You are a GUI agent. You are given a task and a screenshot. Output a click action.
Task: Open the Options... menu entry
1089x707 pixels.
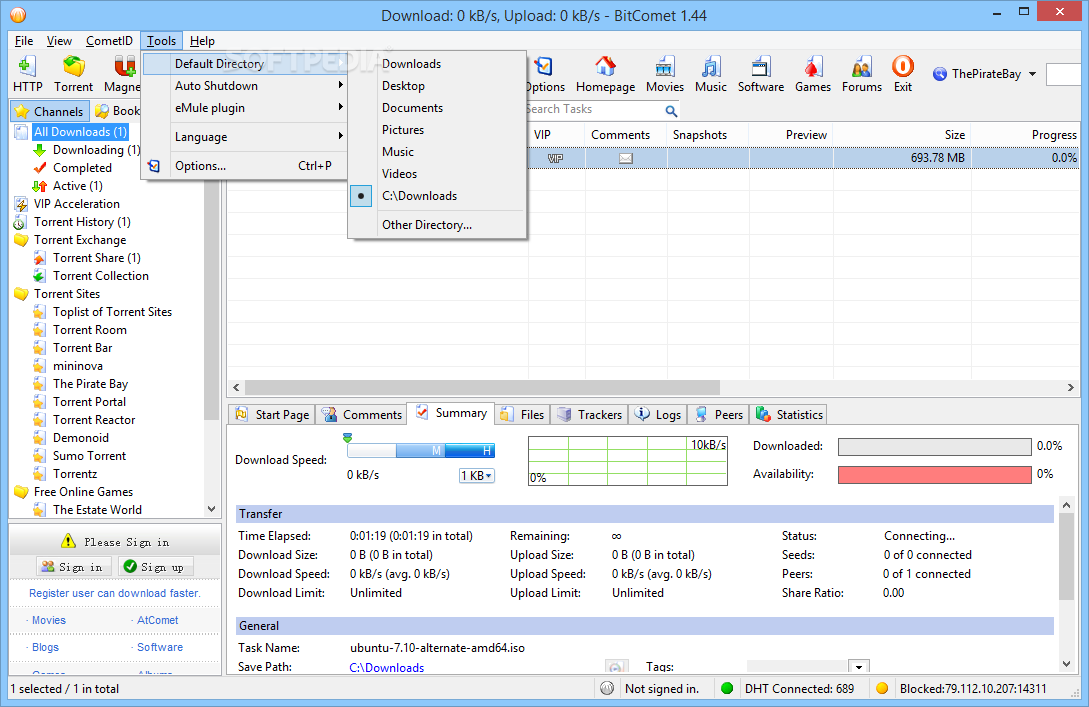244,166
